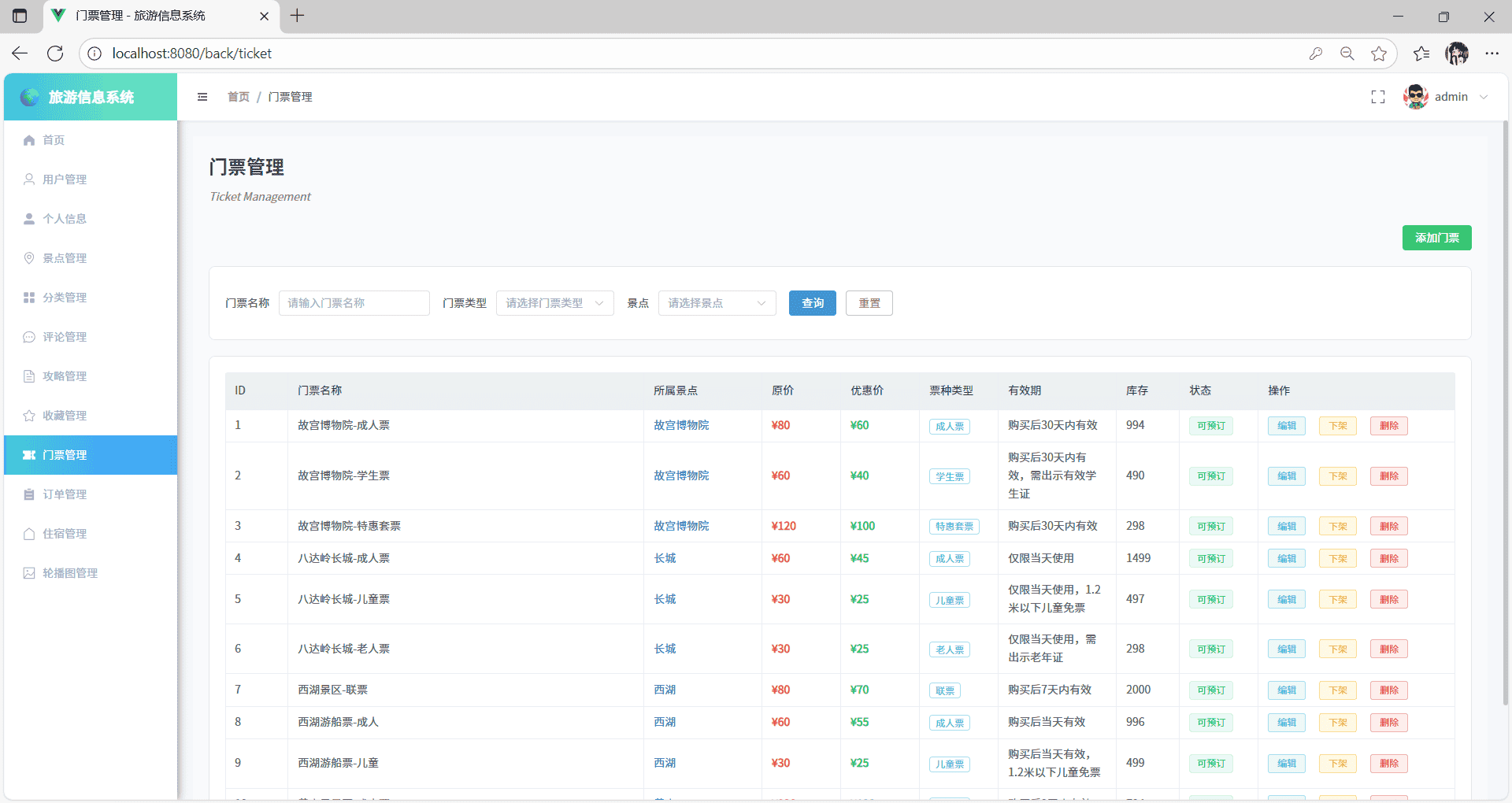
Task: Toggle fullscreen mode icon
Action: click(1377, 97)
